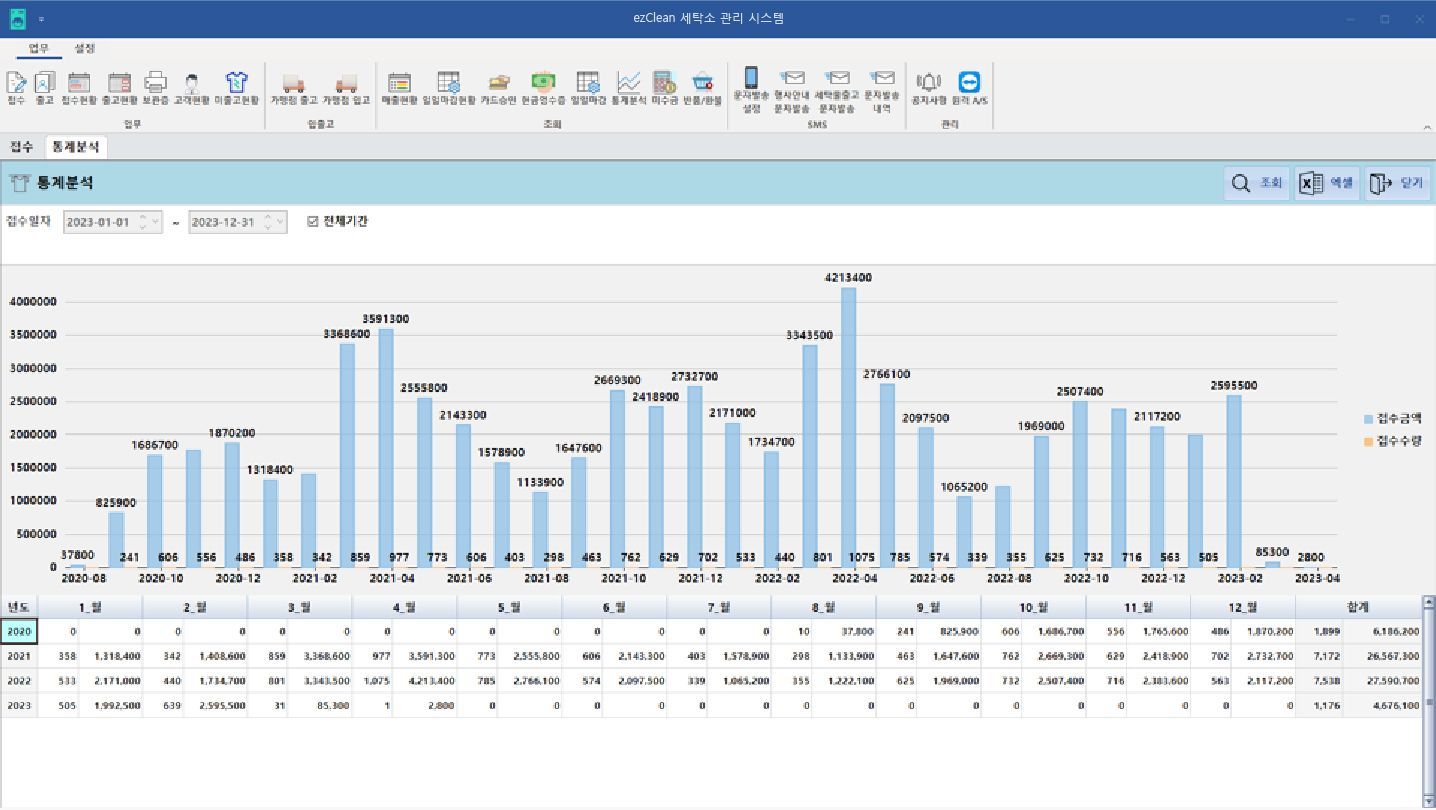Open 고객현황 customer status icon
1436x810 pixels.
coord(191,89)
